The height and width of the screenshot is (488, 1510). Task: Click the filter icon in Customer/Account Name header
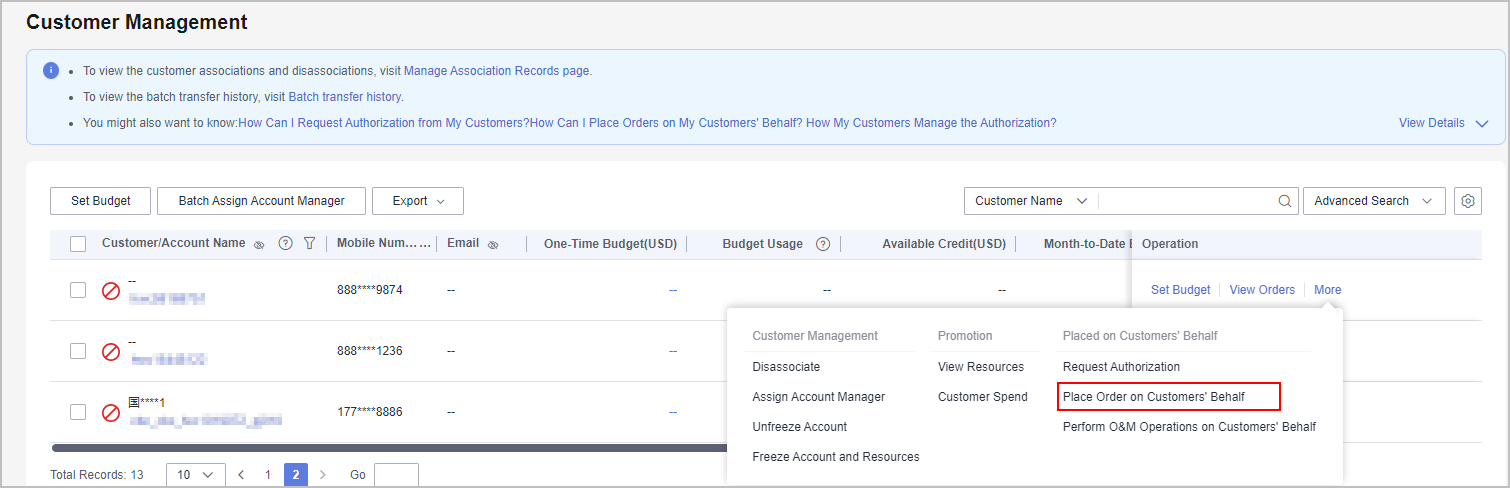[x=309, y=243]
